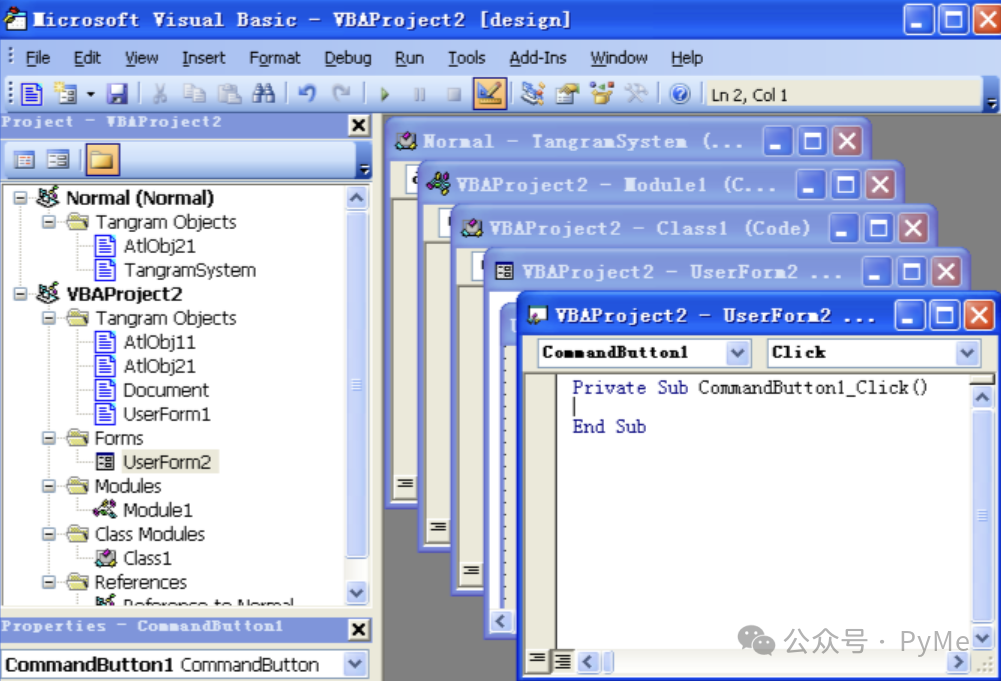The height and width of the screenshot is (681, 1001).
Task: Open the Tools menu
Action: pyautogui.click(x=466, y=58)
